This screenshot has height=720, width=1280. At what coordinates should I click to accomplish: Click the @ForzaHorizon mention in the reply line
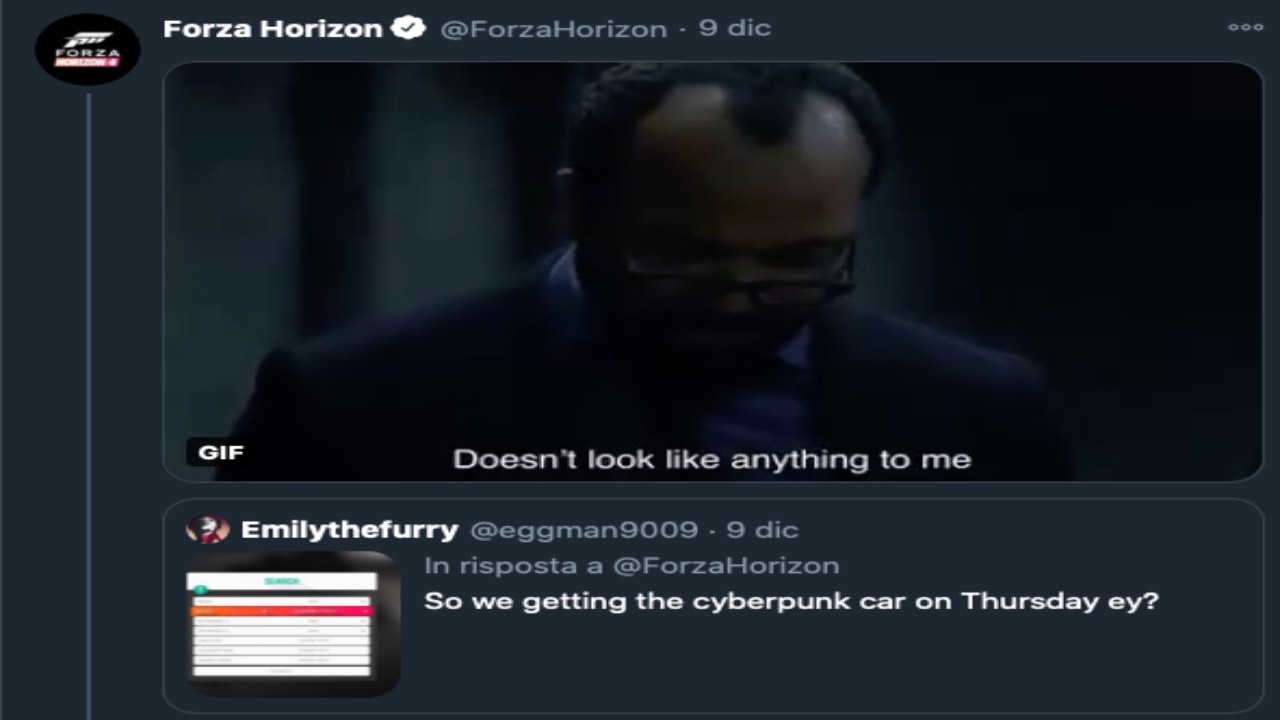[726, 566]
